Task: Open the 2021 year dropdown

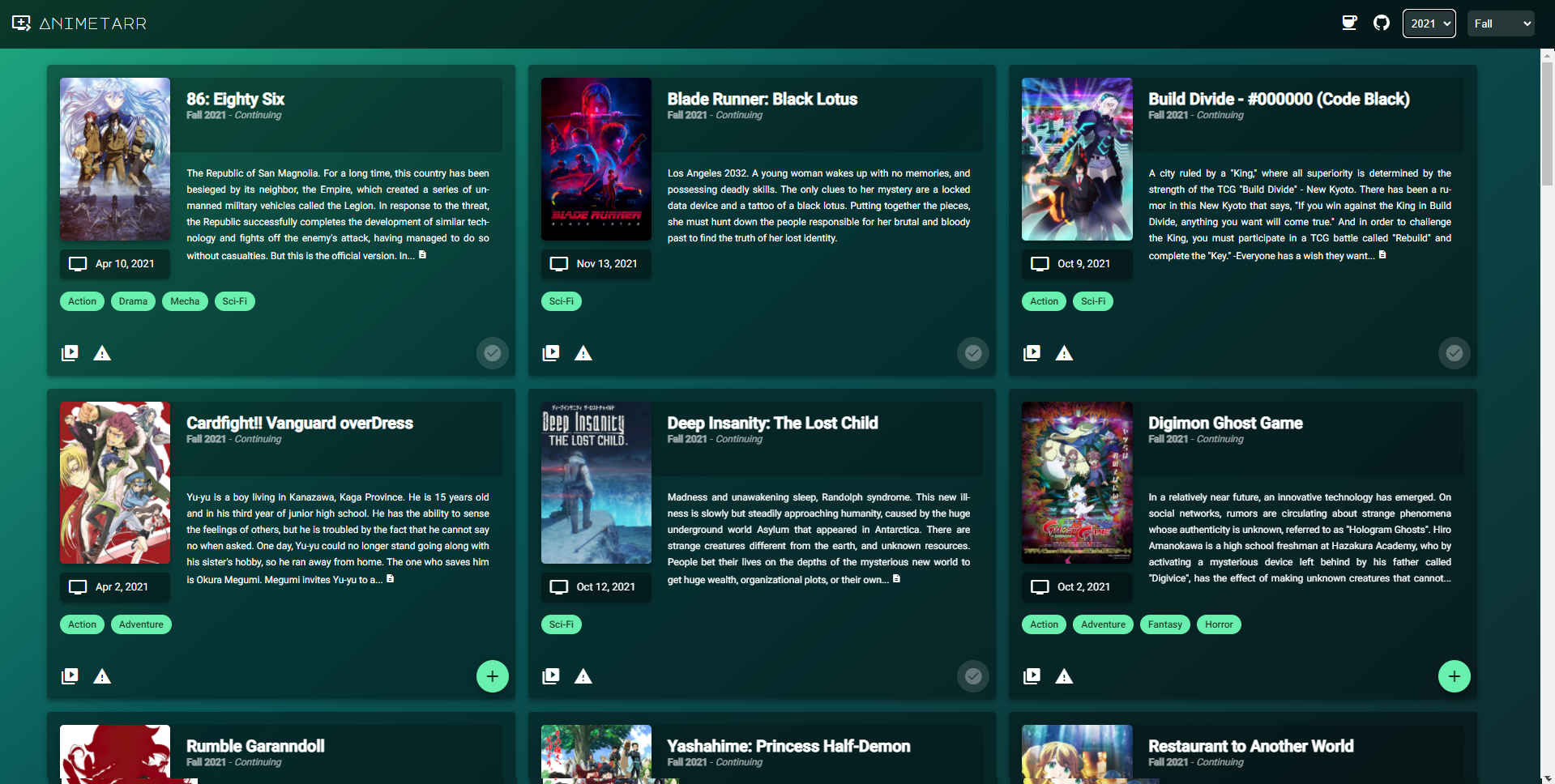Action: pos(1429,23)
